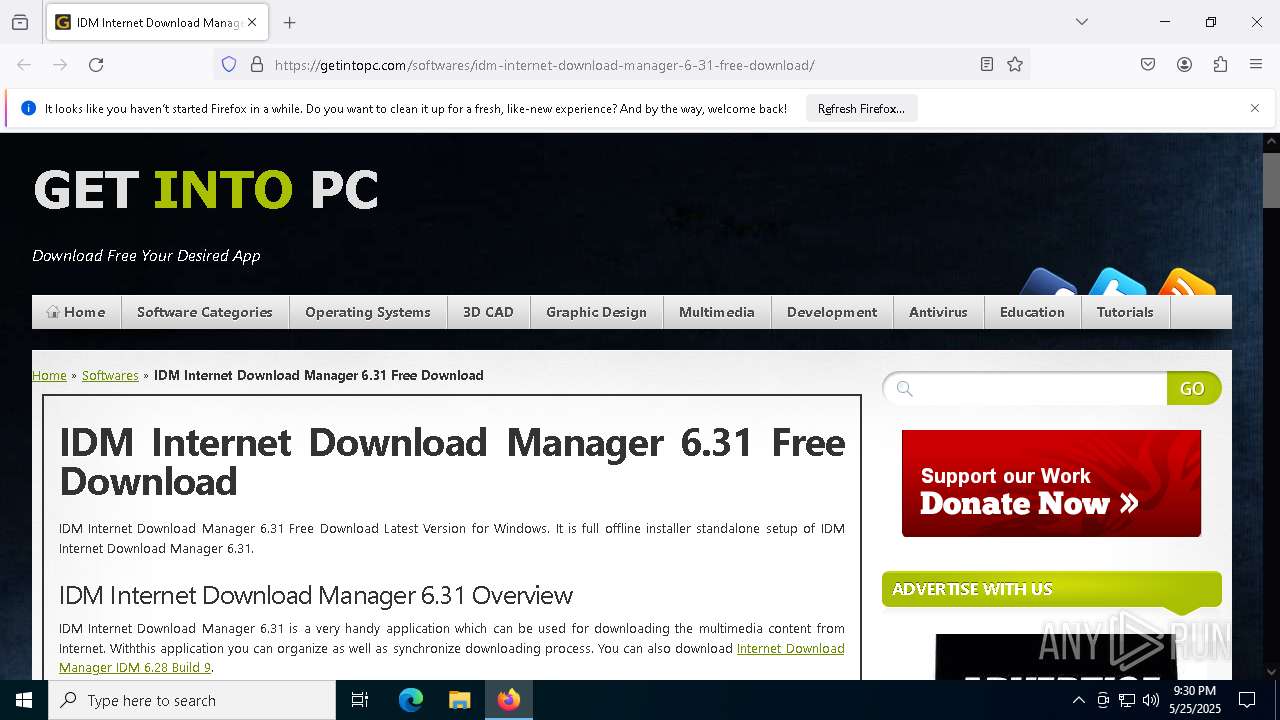1280x720 pixels.
Task: Click the ADVERTISE WITH US heading
Action: coord(972,589)
